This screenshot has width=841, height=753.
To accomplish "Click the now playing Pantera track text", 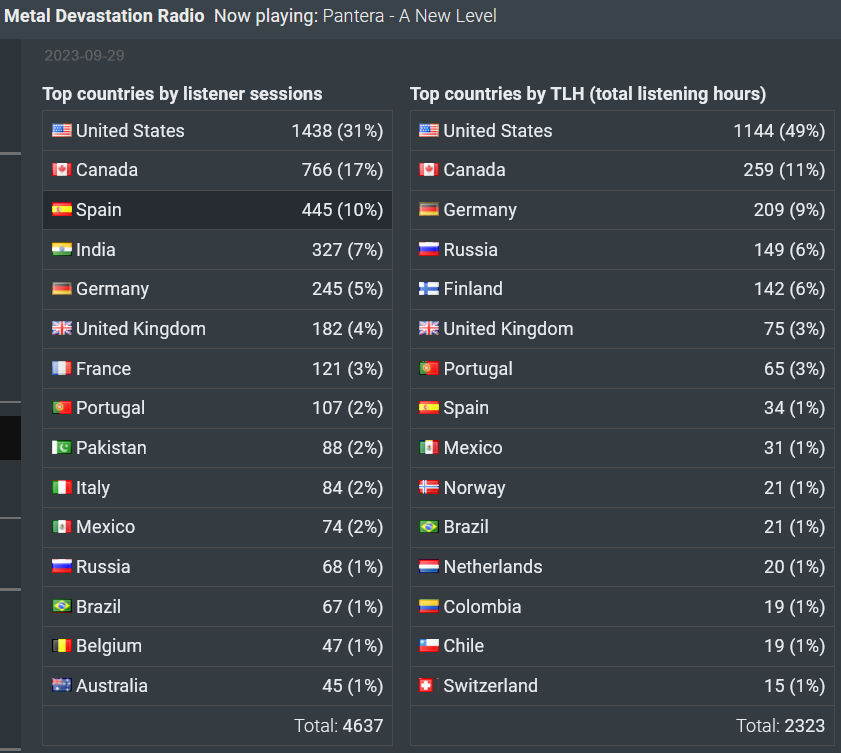I will pyautogui.click(x=409, y=16).
